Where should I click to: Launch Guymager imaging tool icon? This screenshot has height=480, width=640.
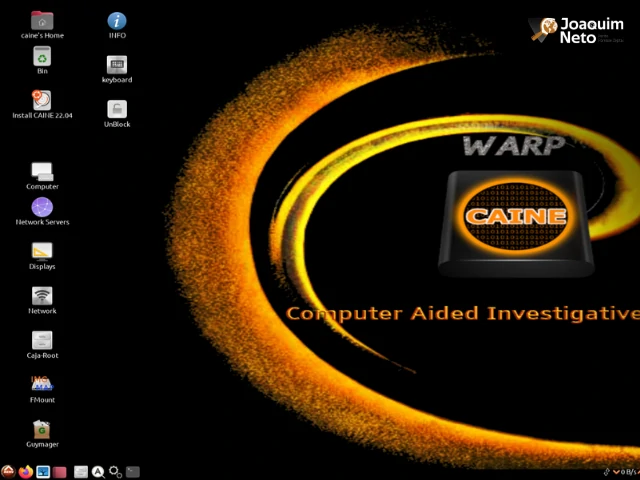tap(42, 429)
